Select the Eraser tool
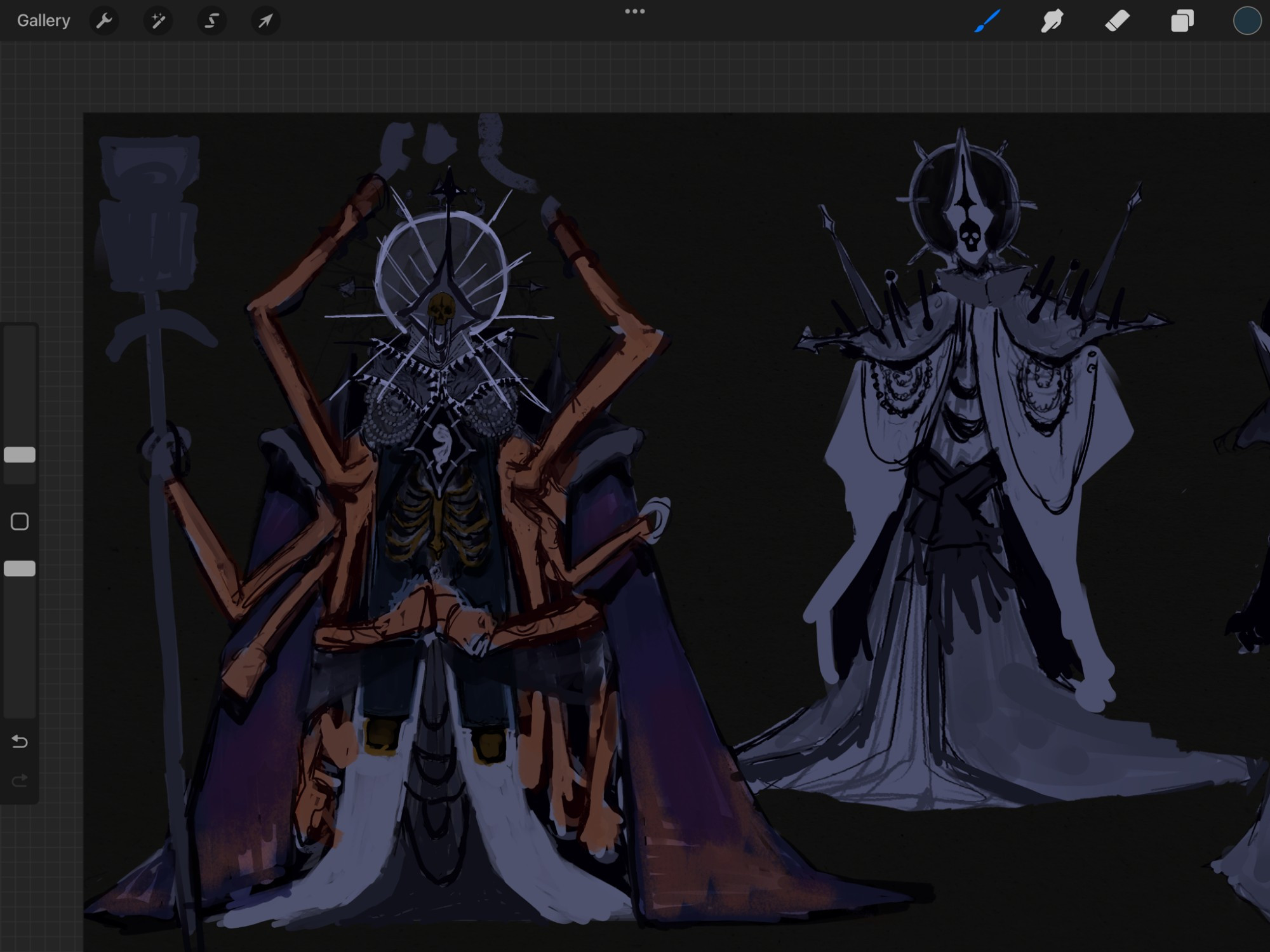The height and width of the screenshot is (952, 1270). click(x=1117, y=21)
